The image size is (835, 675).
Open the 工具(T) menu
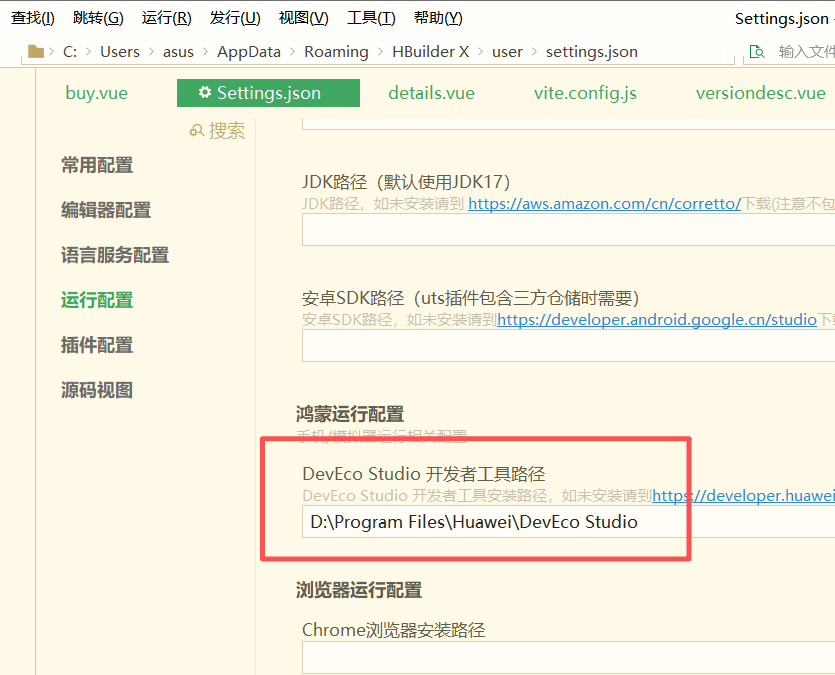371,18
